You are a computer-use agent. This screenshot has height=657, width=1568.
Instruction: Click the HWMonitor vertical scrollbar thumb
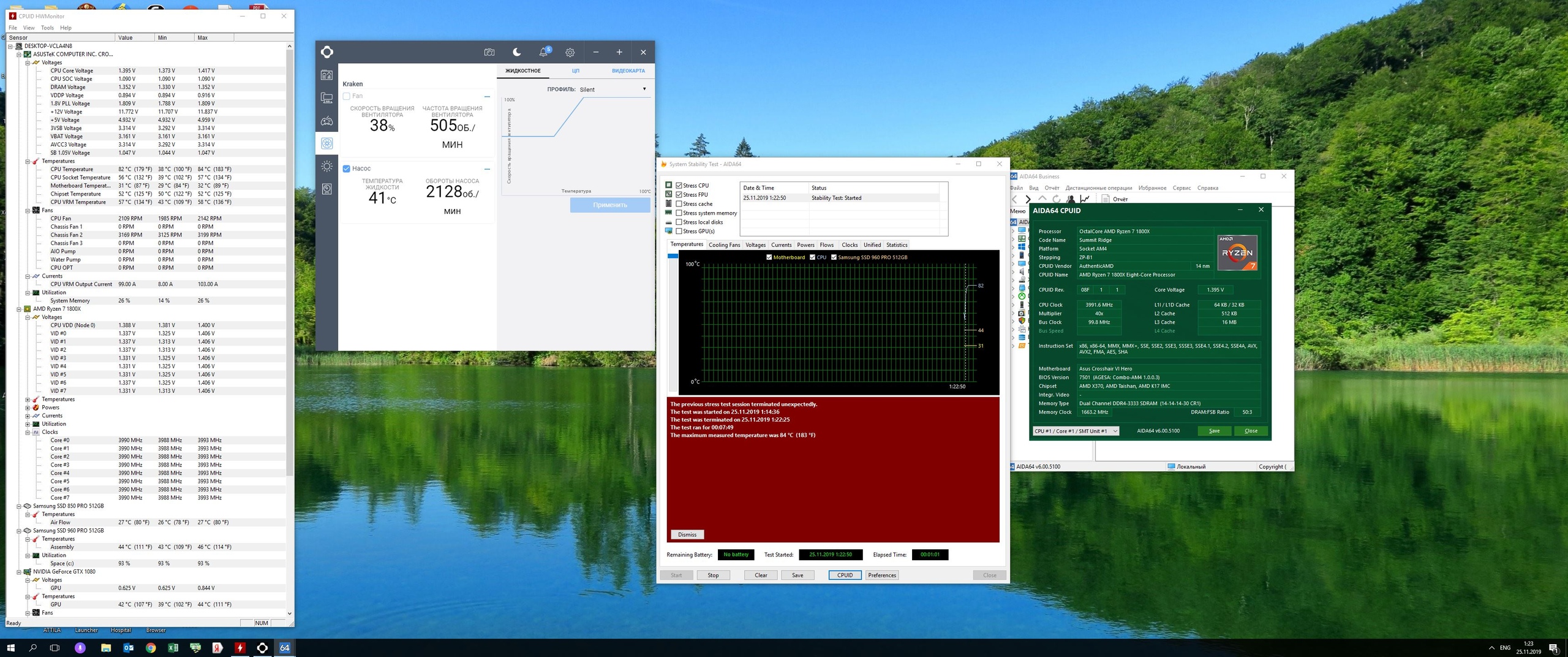pyautogui.click(x=290, y=264)
